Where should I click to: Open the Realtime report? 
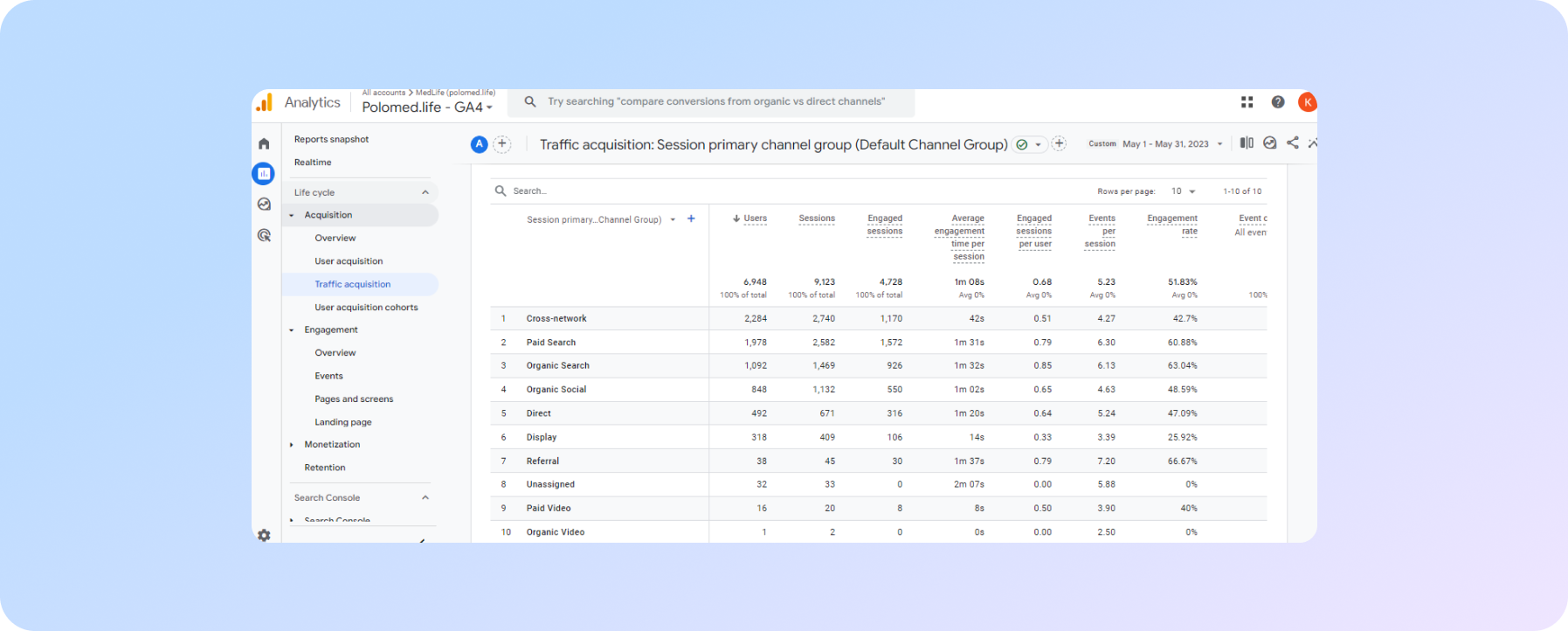coord(313,163)
